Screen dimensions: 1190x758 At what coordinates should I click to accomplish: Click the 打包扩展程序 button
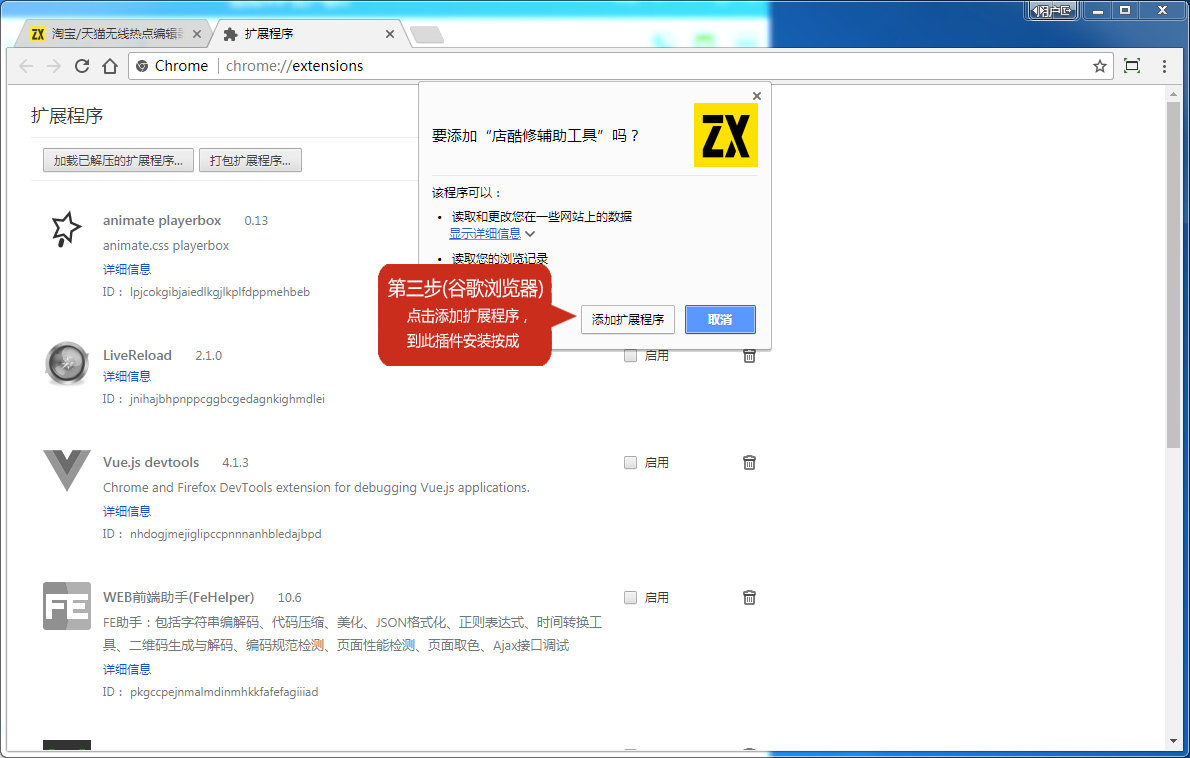tap(250, 160)
